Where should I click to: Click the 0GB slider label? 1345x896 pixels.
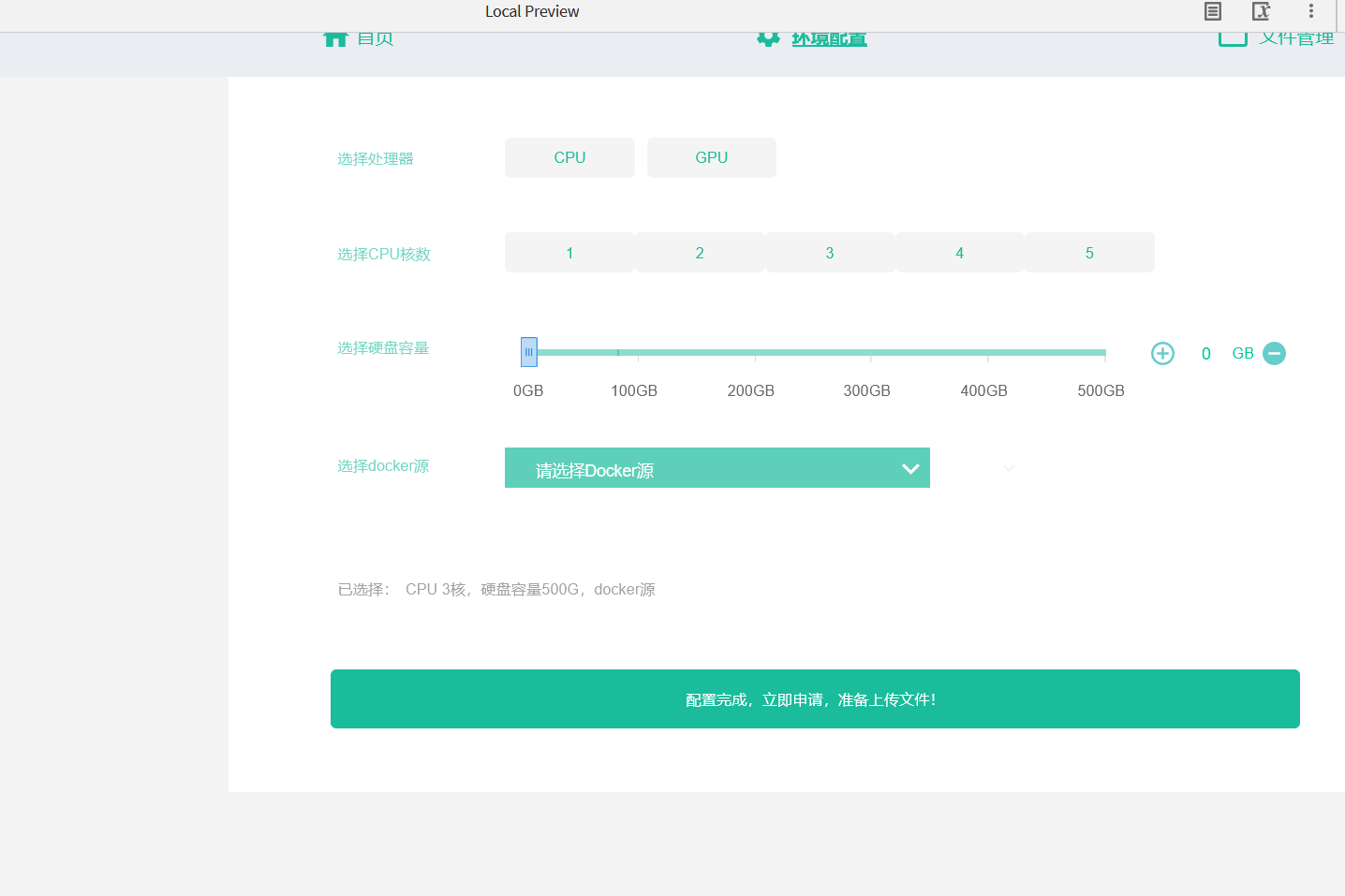pos(528,390)
